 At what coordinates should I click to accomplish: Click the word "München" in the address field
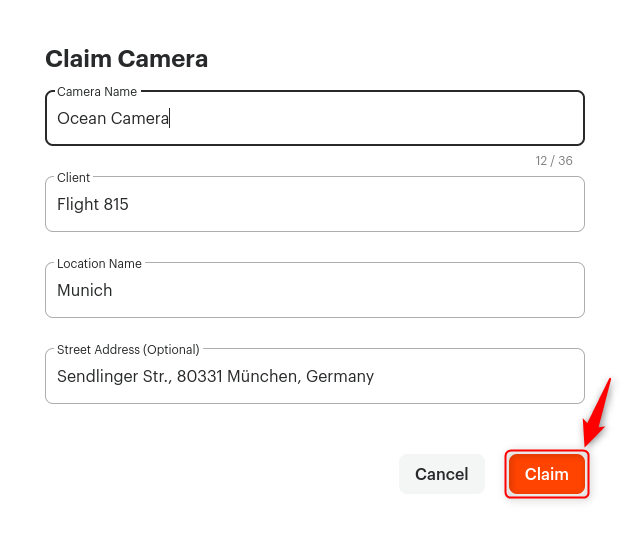tap(264, 377)
